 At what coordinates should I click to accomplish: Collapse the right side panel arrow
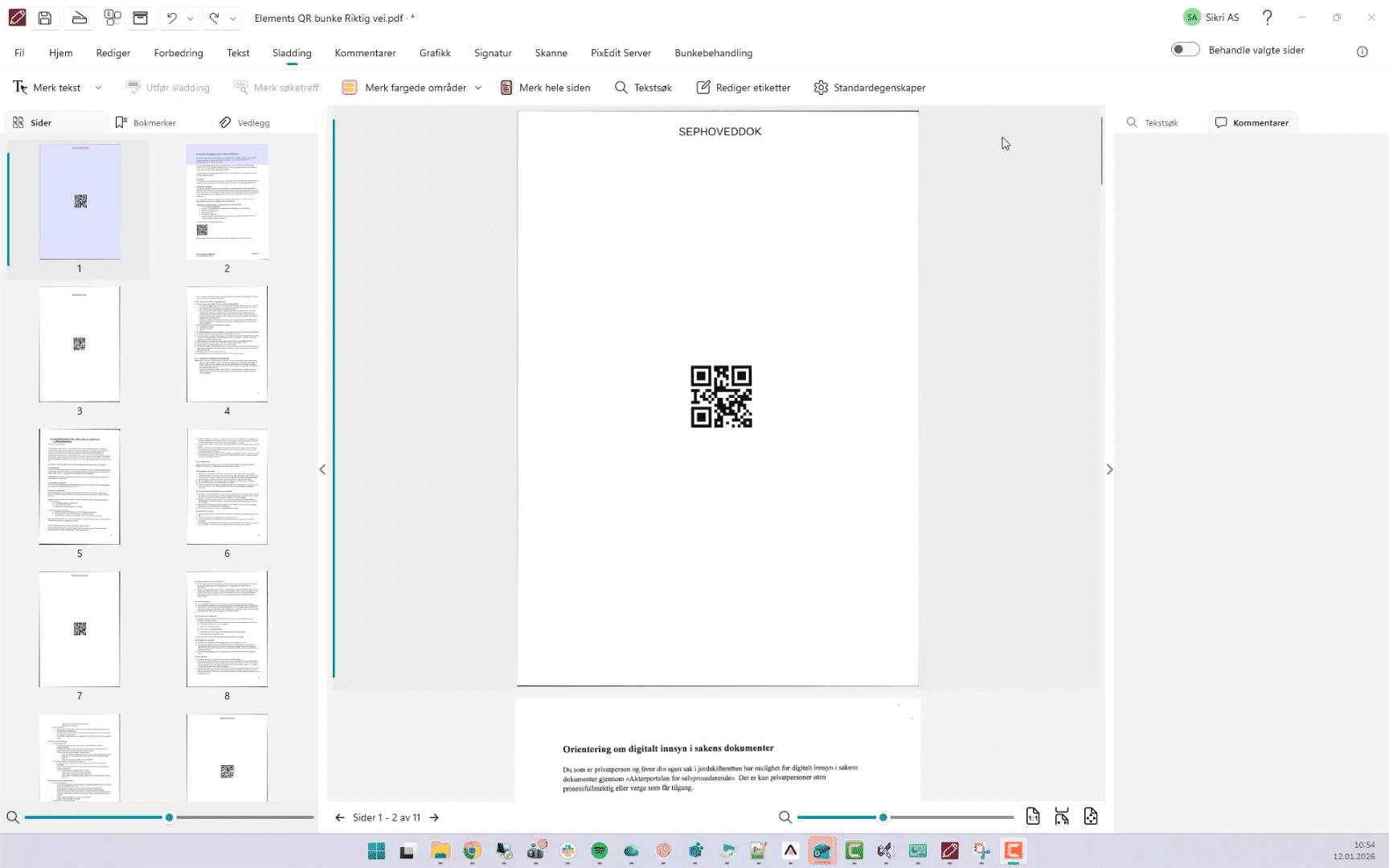click(1109, 469)
